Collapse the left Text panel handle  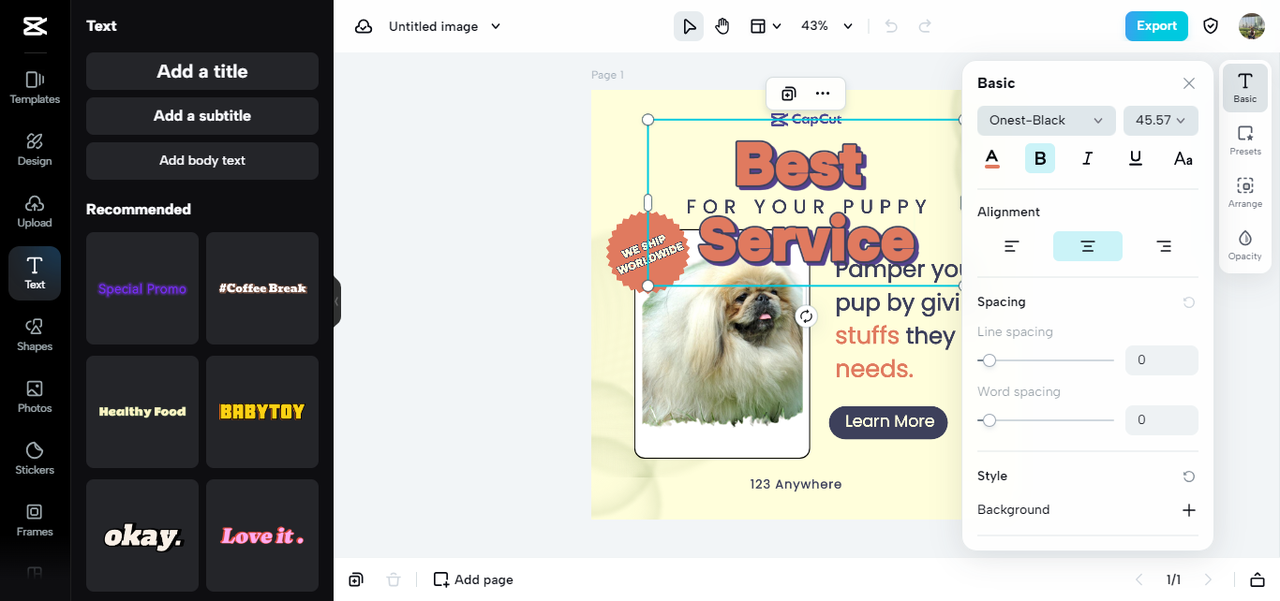[337, 301]
